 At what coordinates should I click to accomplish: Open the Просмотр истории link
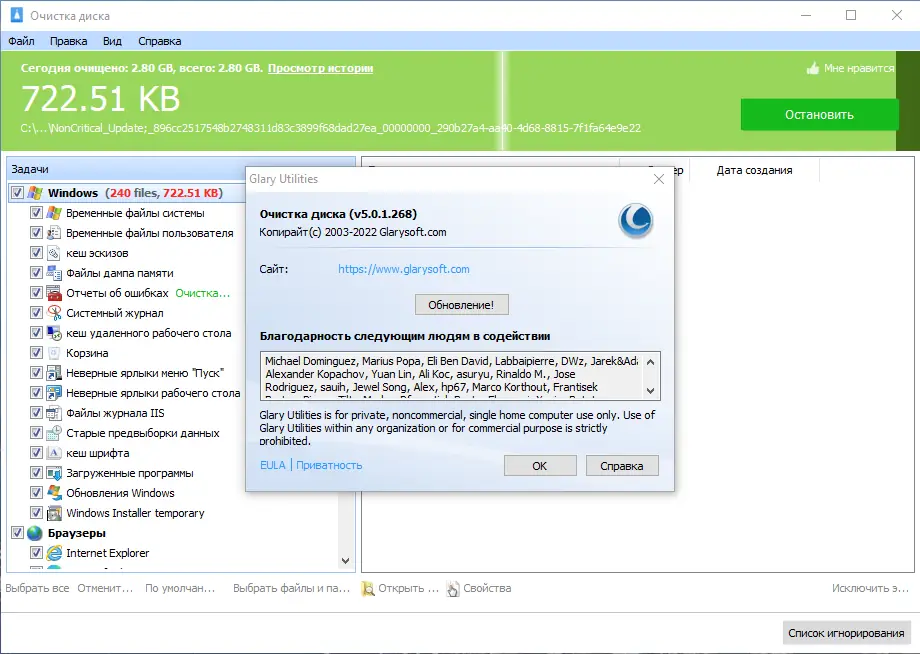(321, 69)
